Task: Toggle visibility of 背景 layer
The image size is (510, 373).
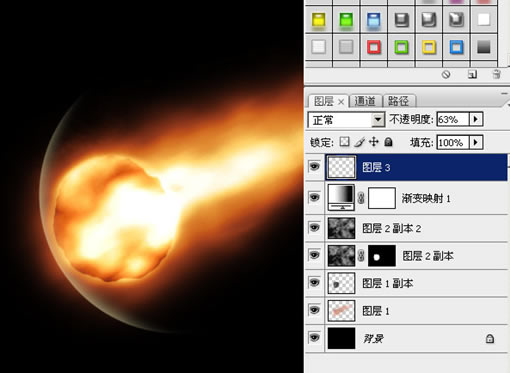Action: (314, 337)
